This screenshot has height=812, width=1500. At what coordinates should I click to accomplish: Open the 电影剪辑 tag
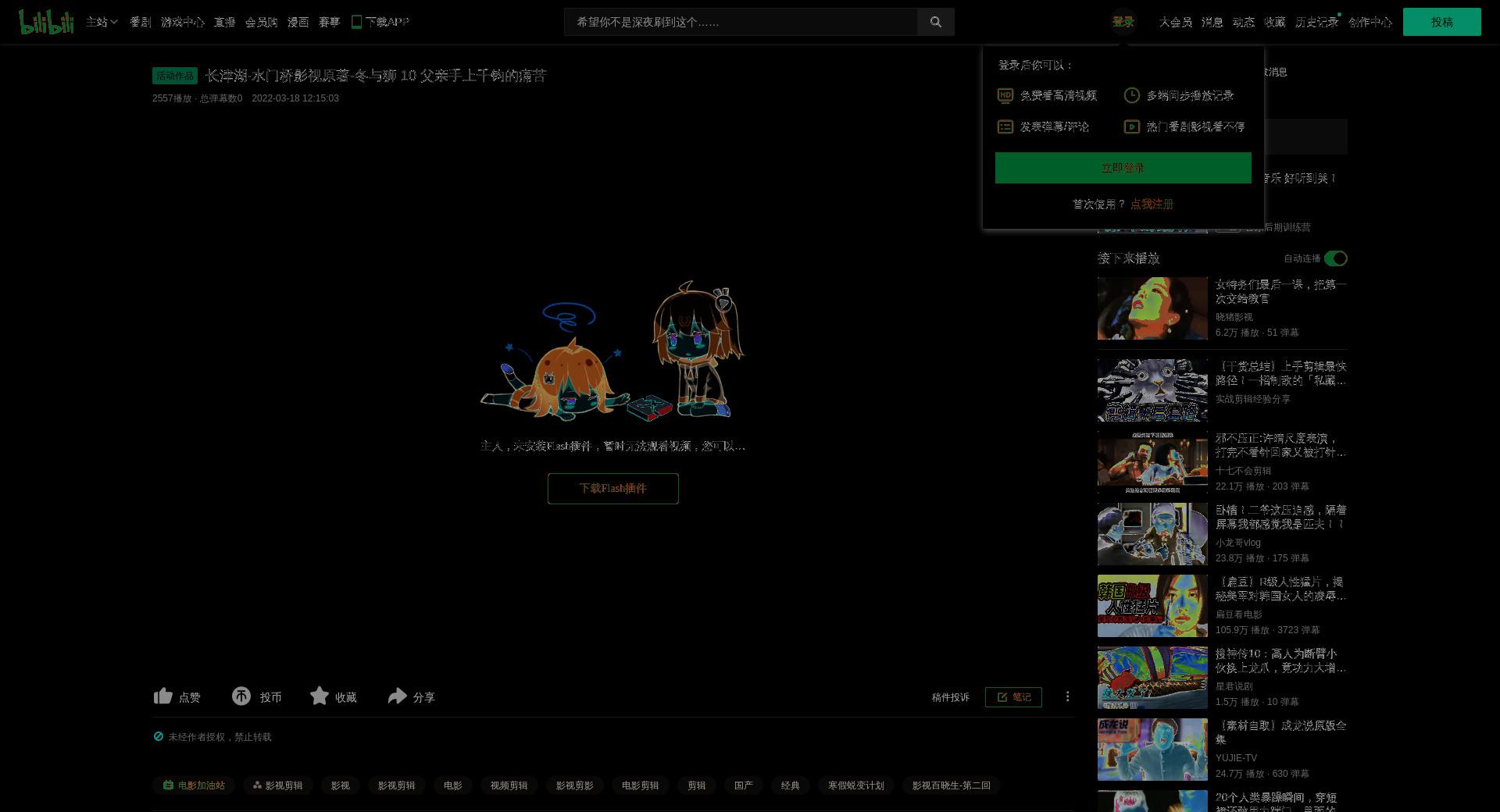pyautogui.click(x=640, y=785)
